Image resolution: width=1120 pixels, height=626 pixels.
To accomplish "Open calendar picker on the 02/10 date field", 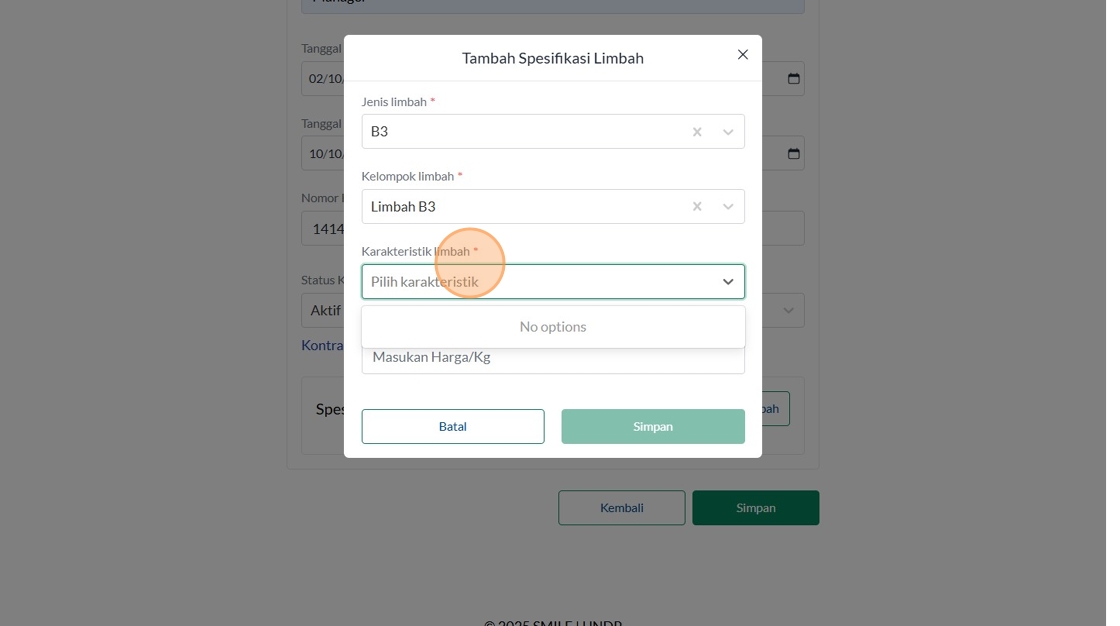I will pyautogui.click(x=794, y=79).
